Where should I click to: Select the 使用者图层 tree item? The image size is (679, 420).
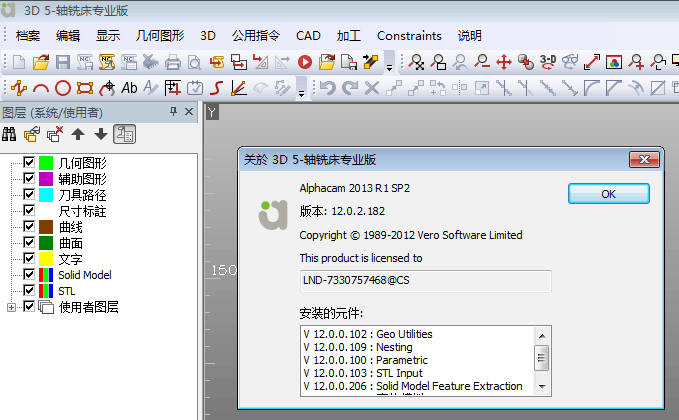88,307
